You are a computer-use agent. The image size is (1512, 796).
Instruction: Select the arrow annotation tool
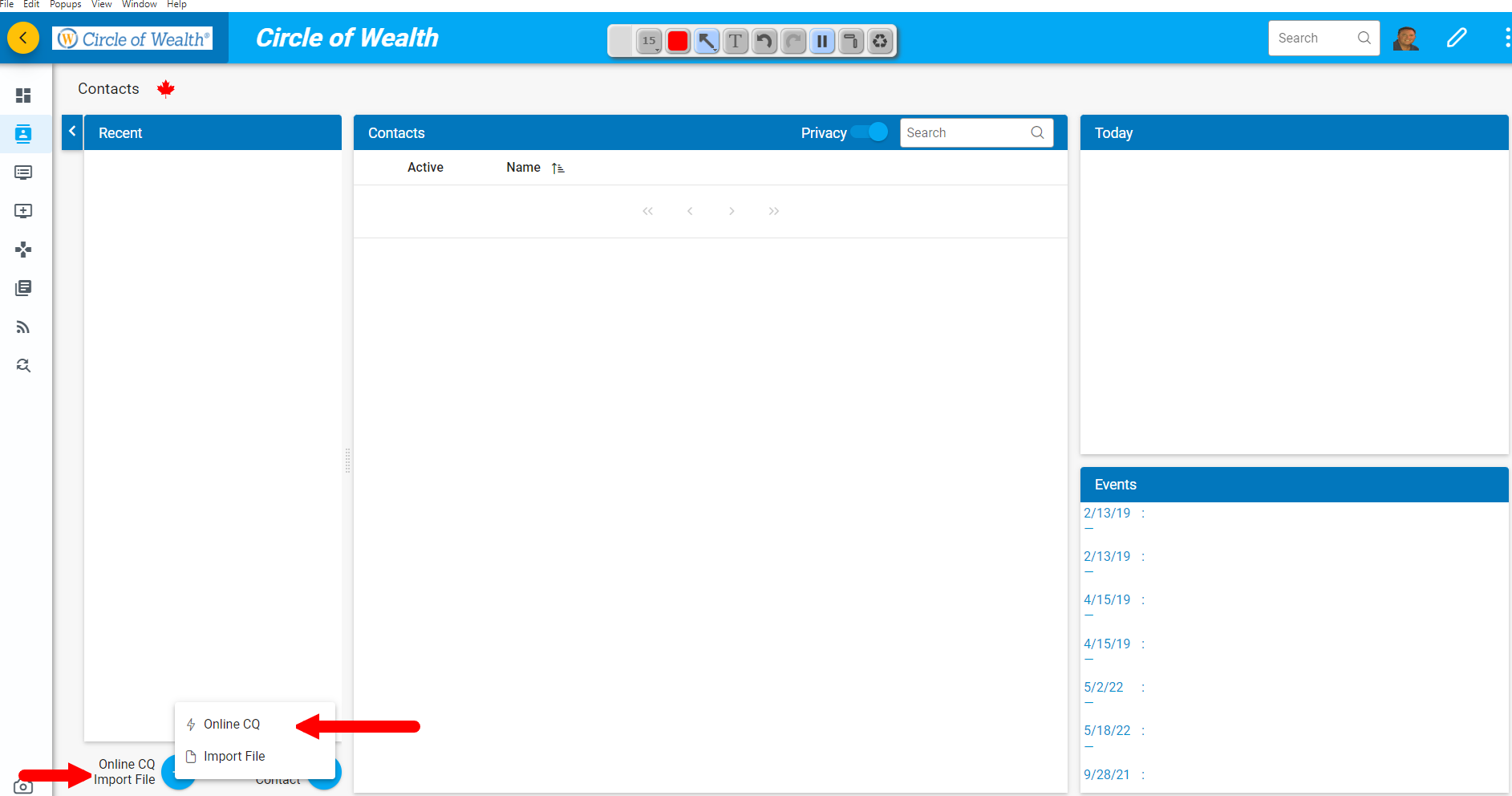pyautogui.click(x=707, y=41)
